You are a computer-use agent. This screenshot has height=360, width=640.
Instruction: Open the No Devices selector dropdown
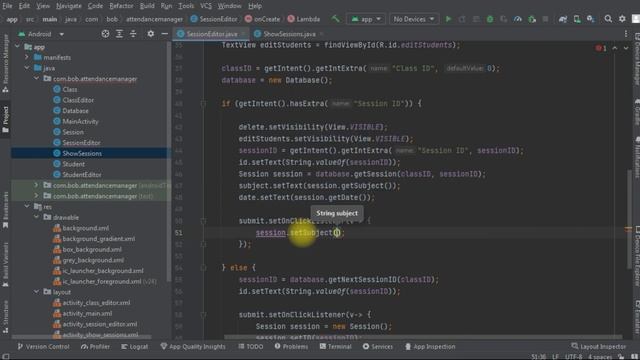(x=414, y=19)
